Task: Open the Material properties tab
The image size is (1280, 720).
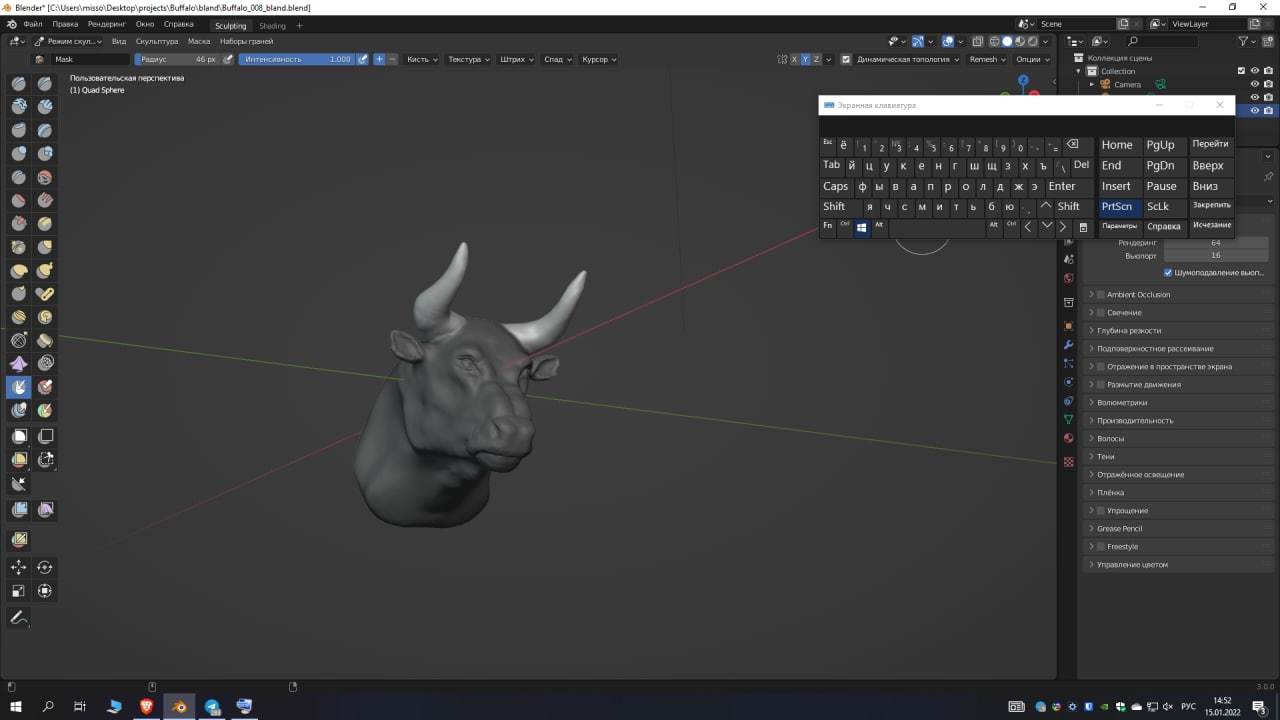Action: [1068, 438]
